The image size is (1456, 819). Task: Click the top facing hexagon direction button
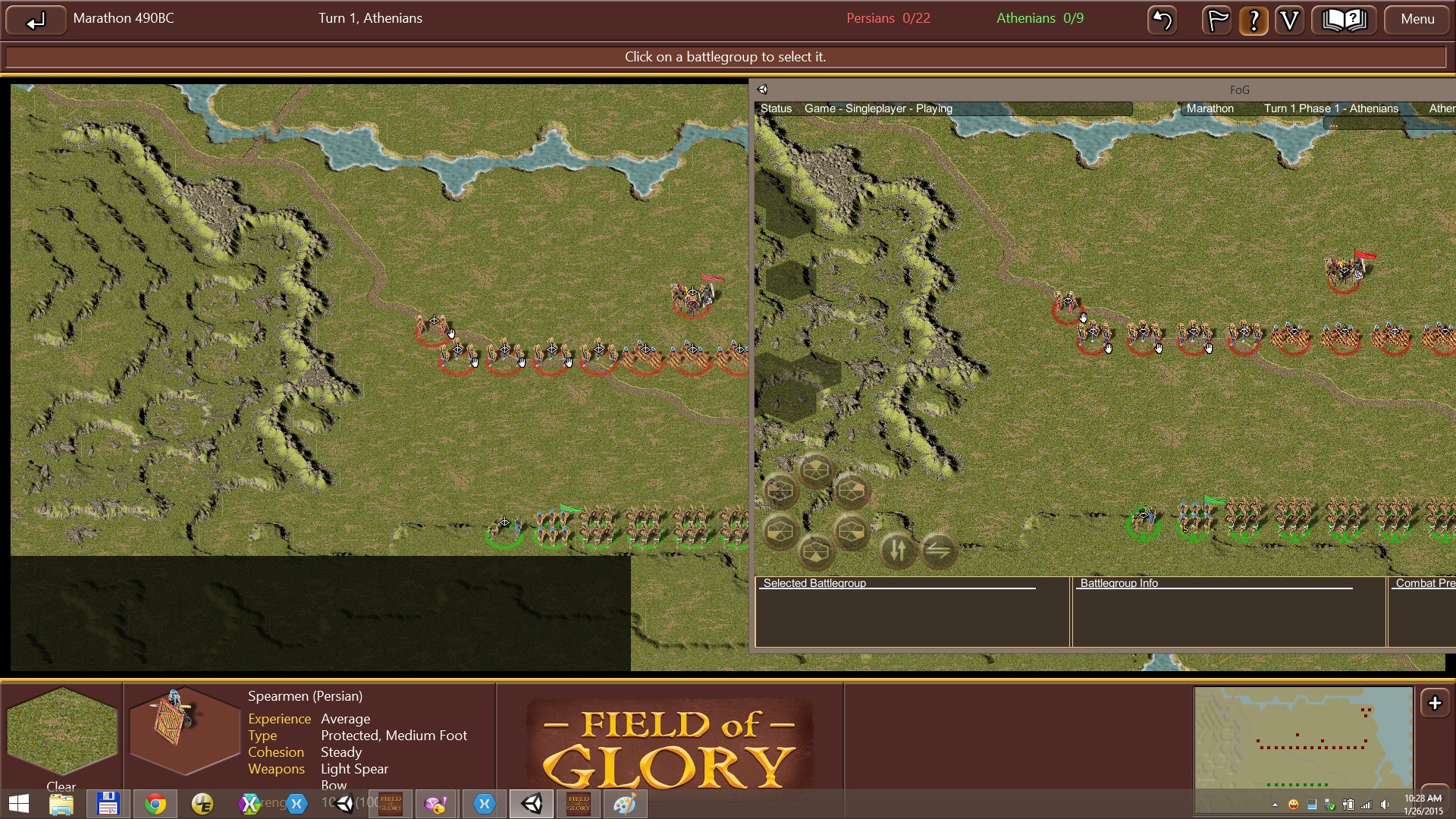(x=815, y=470)
